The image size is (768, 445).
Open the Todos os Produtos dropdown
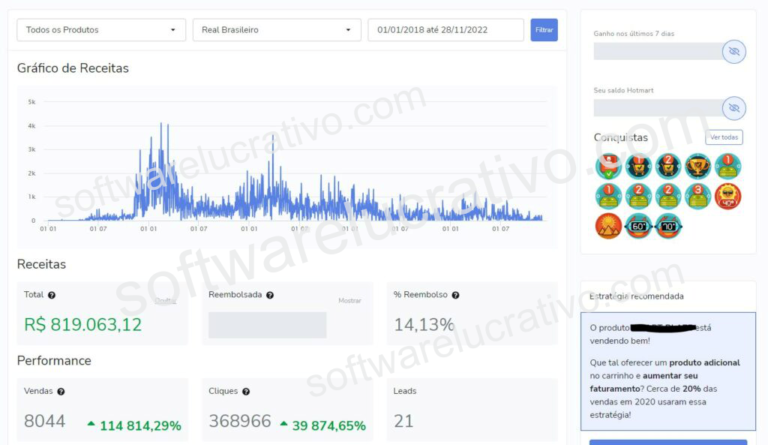pyautogui.click(x=101, y=30)
